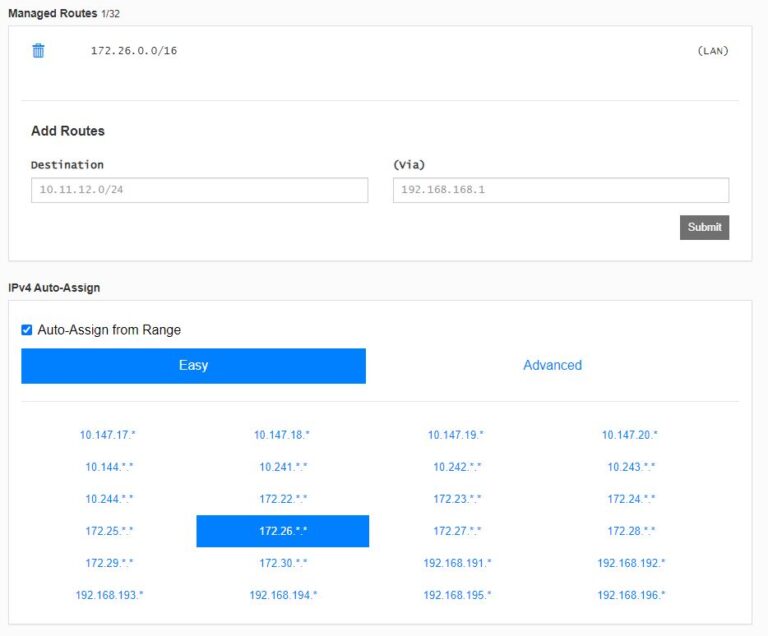Viewport: 768px width, 636px height.
Task: Choose the 10.242.*.* range
Action: pyautogui.click(x=457, y=467)
